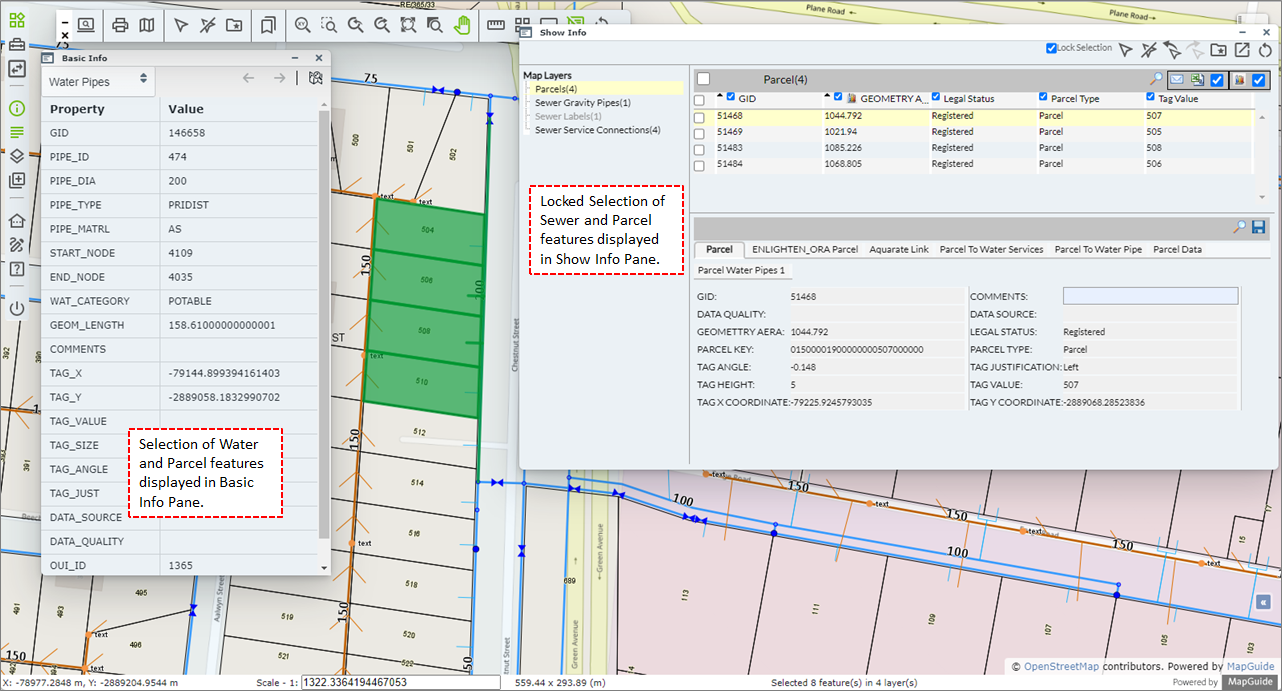This screenshot has height=691, width=1282.
Task: Activate the measure ruler tool
Action: coord(495,26)
